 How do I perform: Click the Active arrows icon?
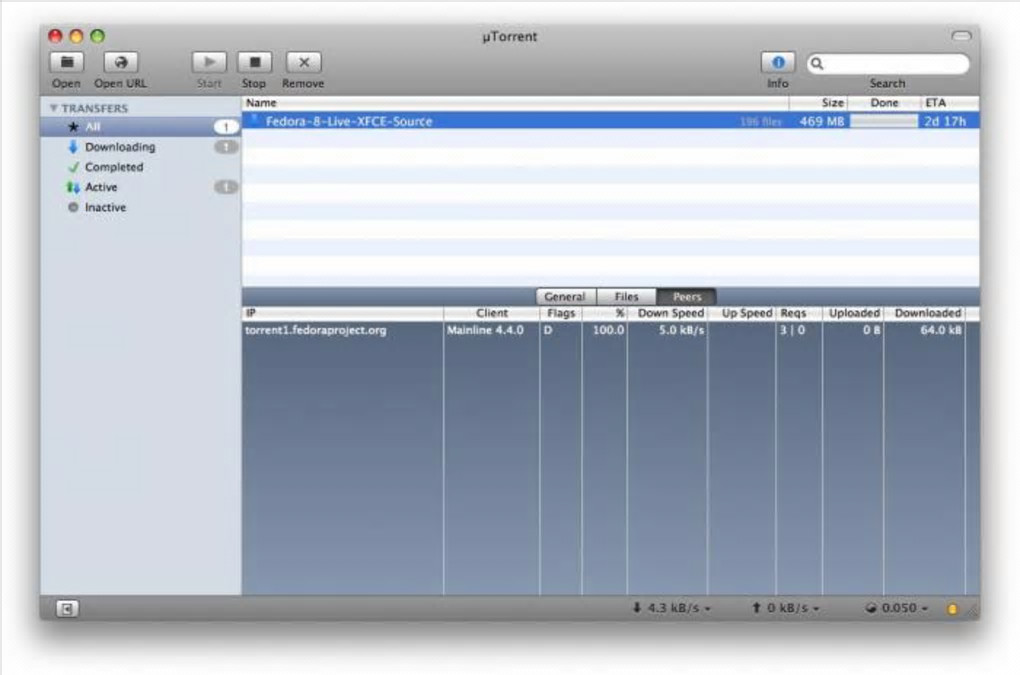73,187
